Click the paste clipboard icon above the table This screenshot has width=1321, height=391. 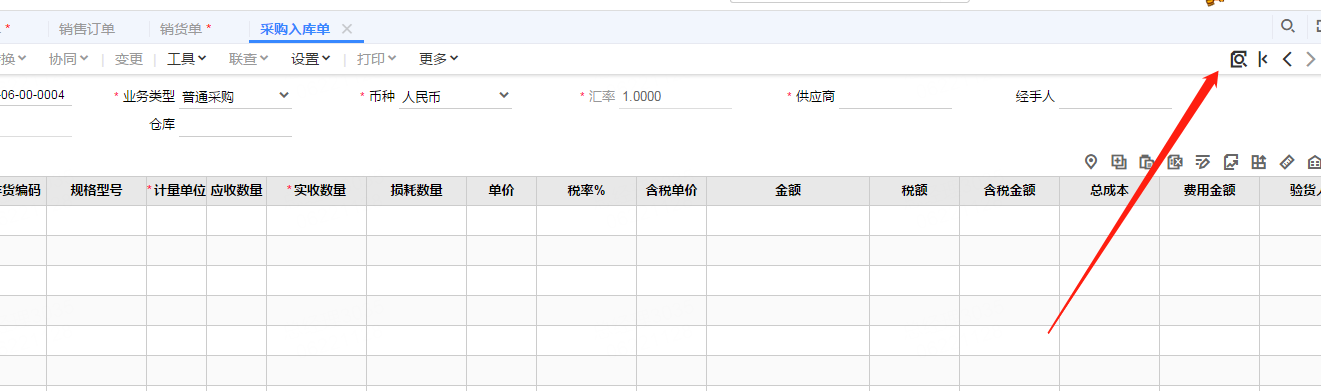pyautogui.click(x=1147, y=162)
